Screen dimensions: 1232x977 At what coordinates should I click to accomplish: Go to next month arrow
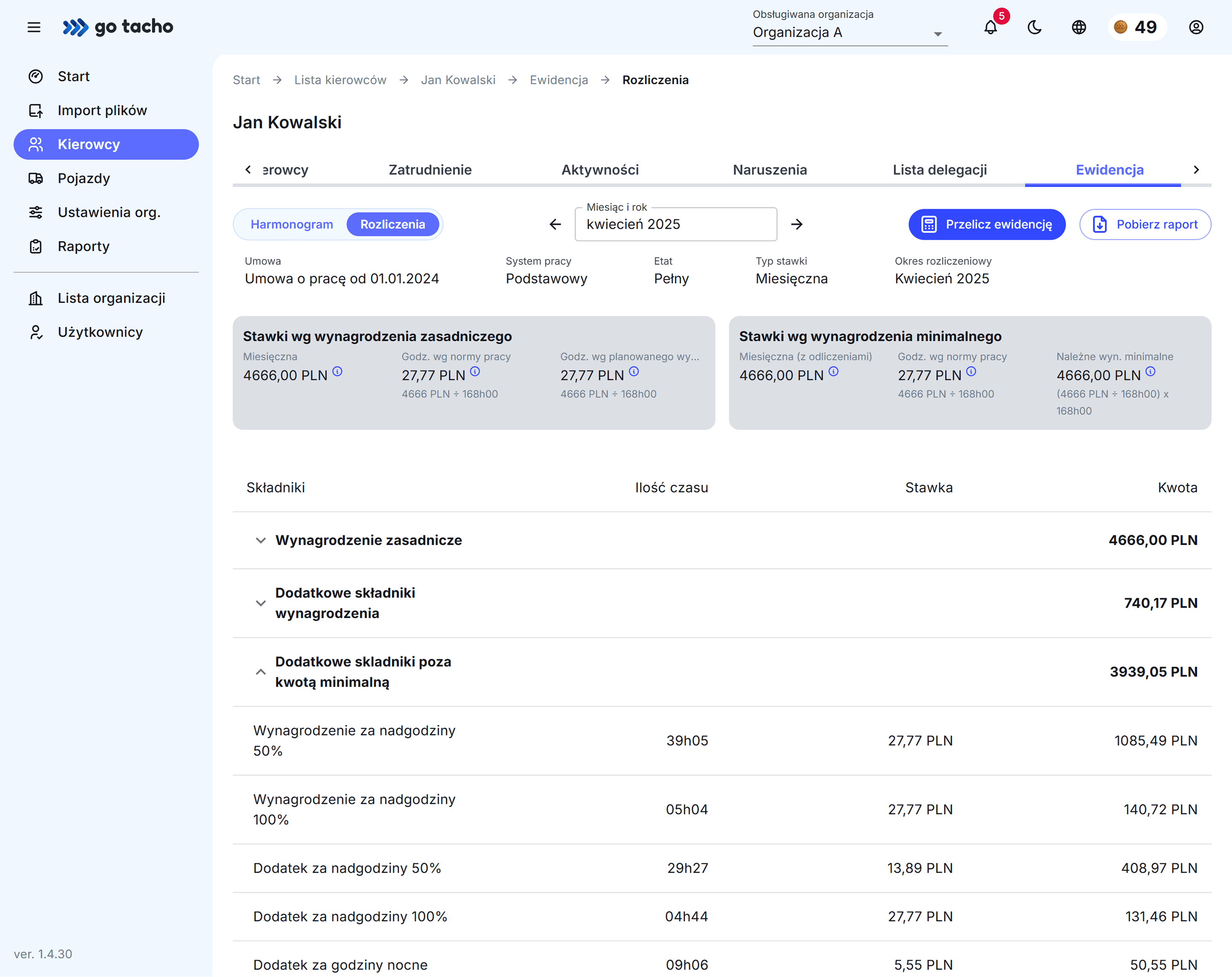coord(797,224)
